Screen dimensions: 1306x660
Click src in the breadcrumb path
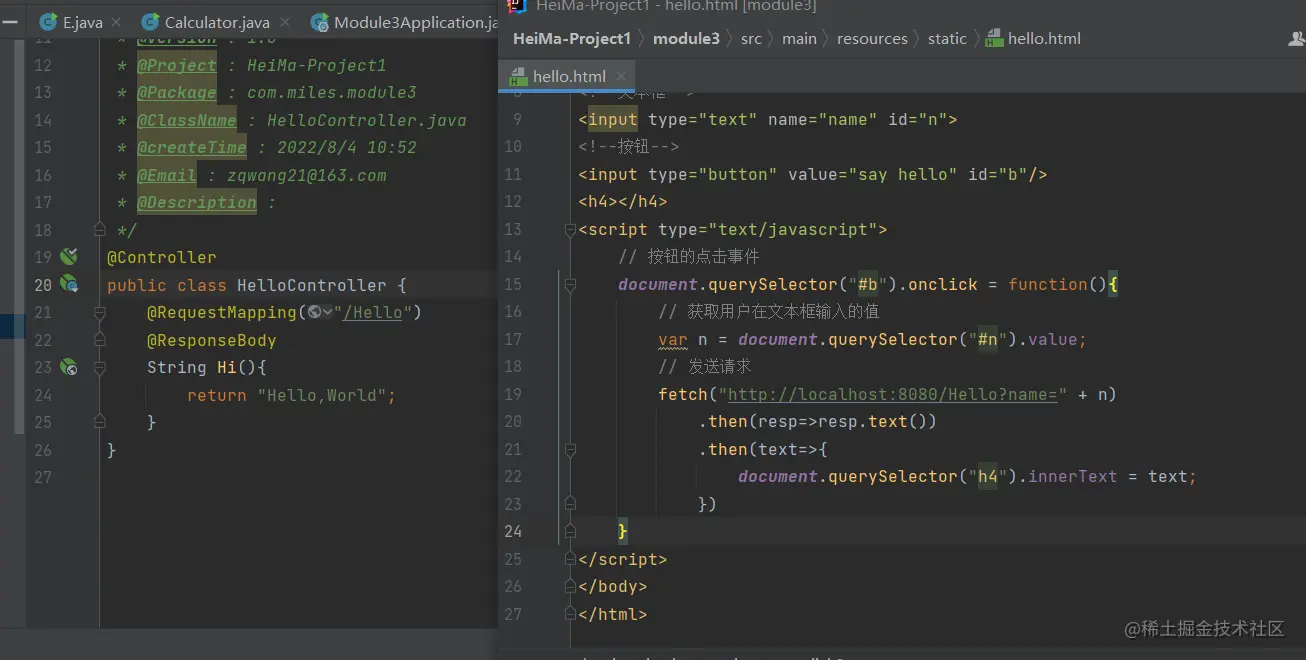tap(751, 39)
